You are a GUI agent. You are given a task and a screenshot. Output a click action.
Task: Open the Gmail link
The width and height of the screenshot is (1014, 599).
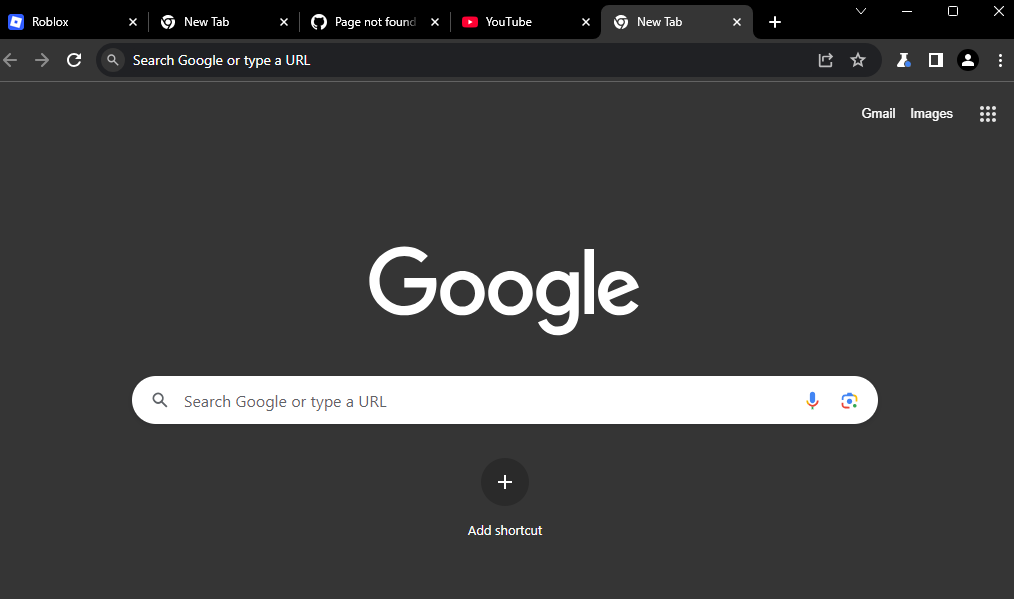pos(878,114)
